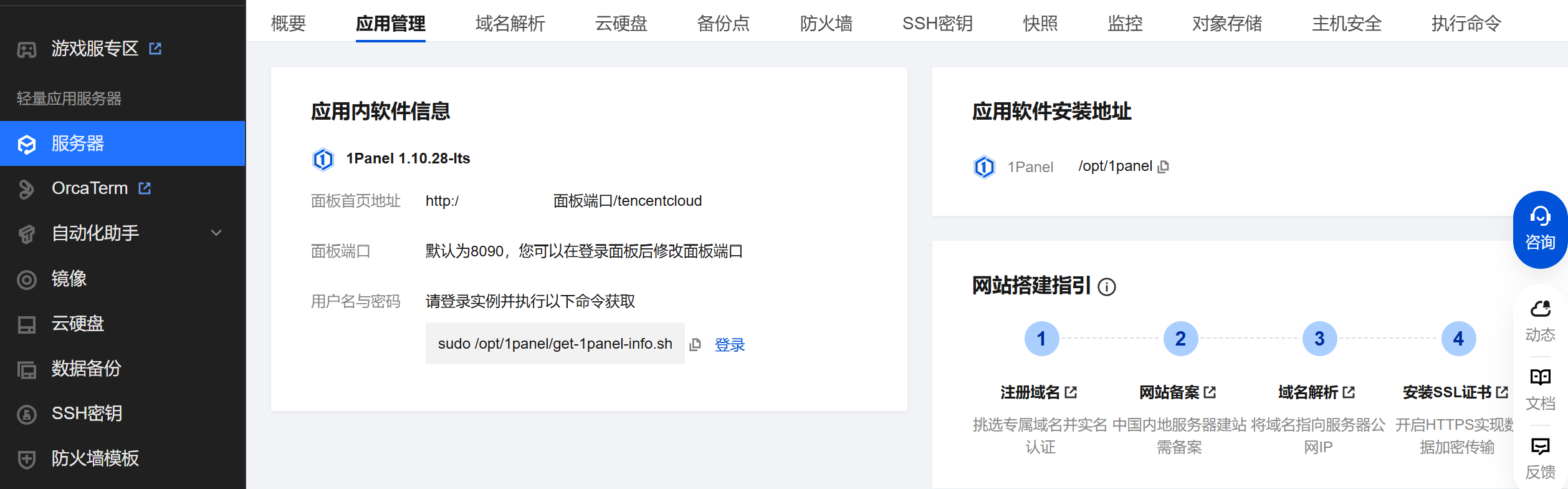Copy the /opt/1panel install path
This screenshot has height=489, width=1568.
tap(1163, 167)
